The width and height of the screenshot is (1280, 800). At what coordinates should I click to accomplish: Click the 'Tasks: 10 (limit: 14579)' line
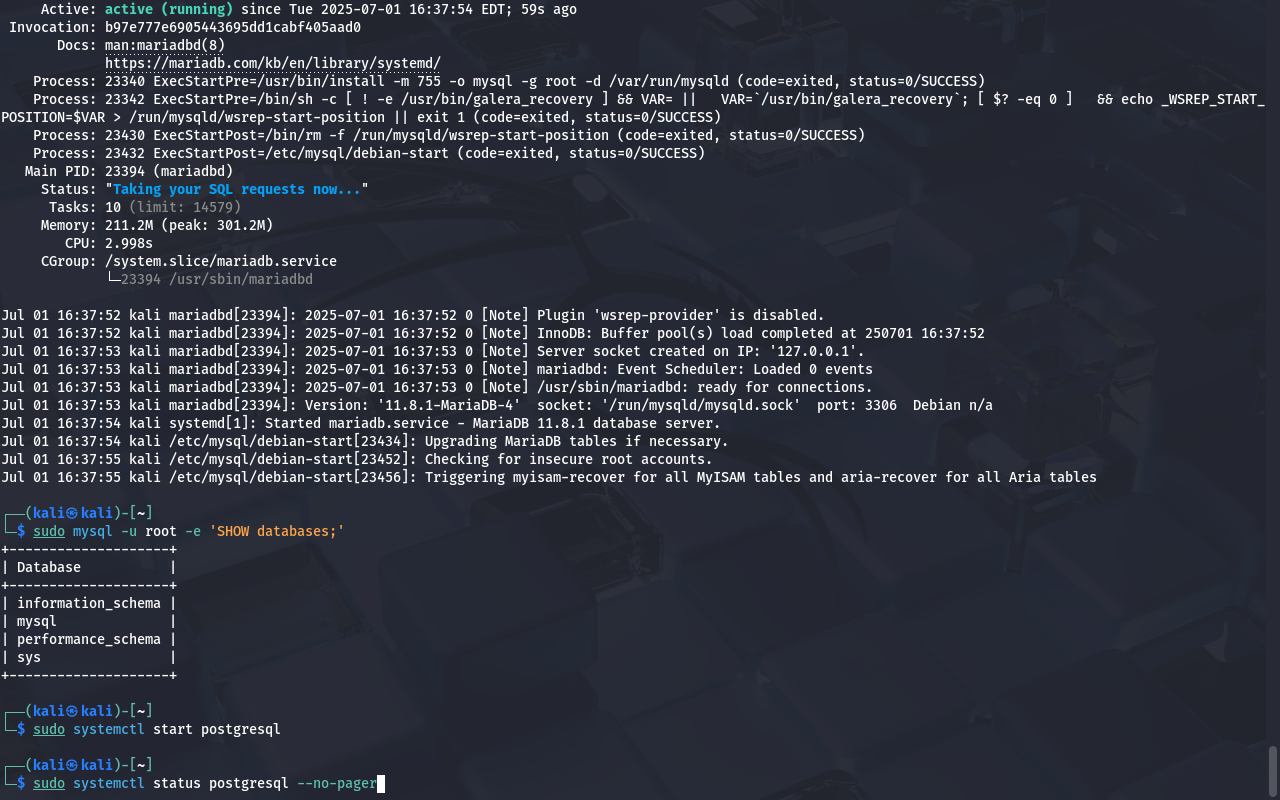pyautogui.click(x=145, y=207)
